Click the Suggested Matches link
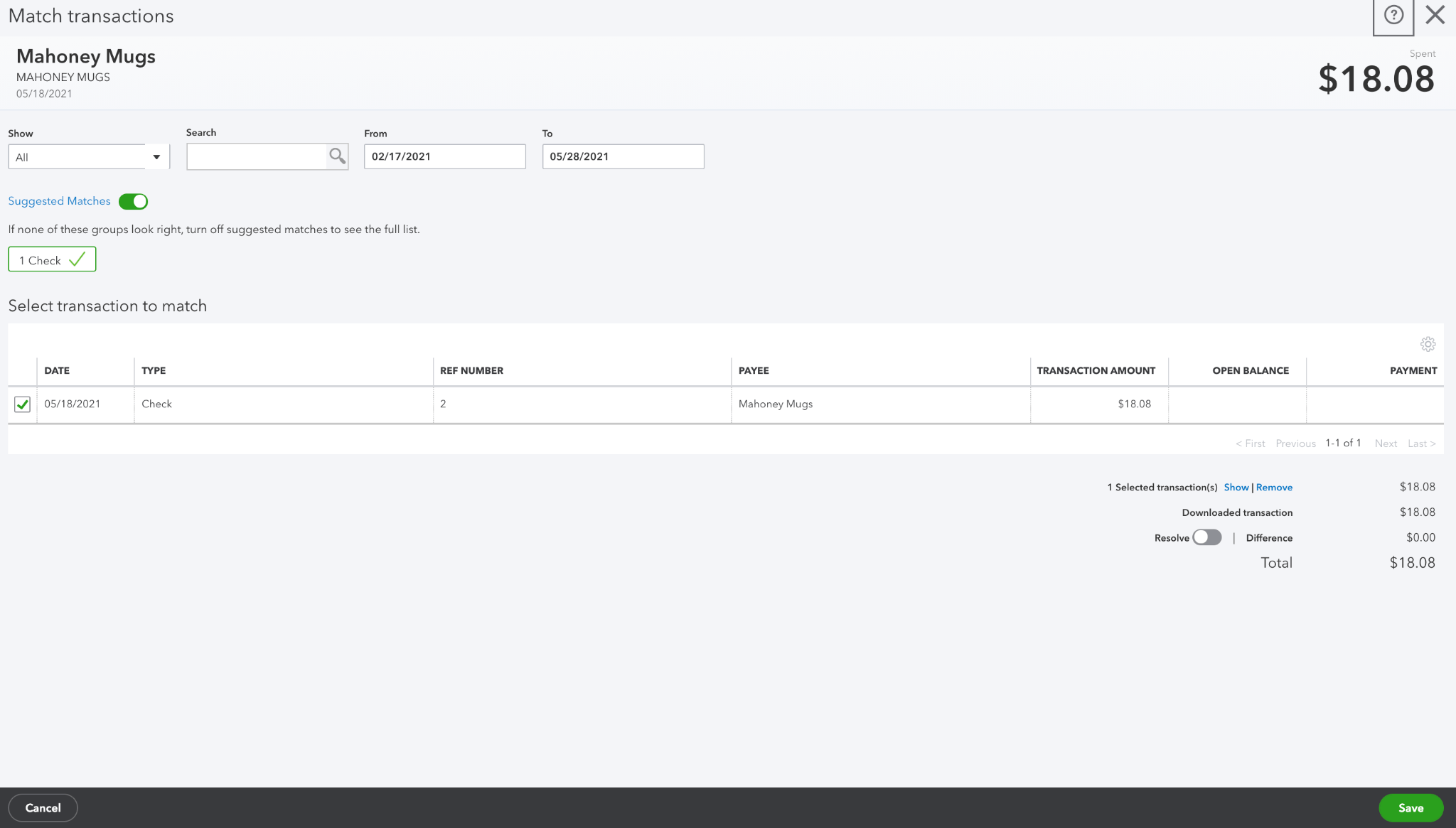Image resolution: width=1456 pixels, height=828 pixels. [x=59, y=201]
